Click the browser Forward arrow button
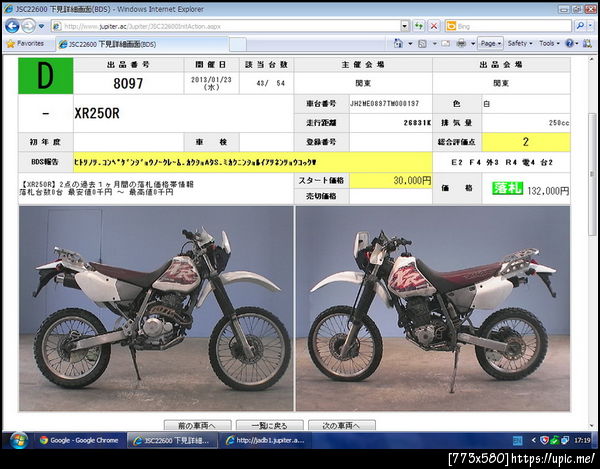The height and width of the screenshot is (469, 600). (28, 26)
